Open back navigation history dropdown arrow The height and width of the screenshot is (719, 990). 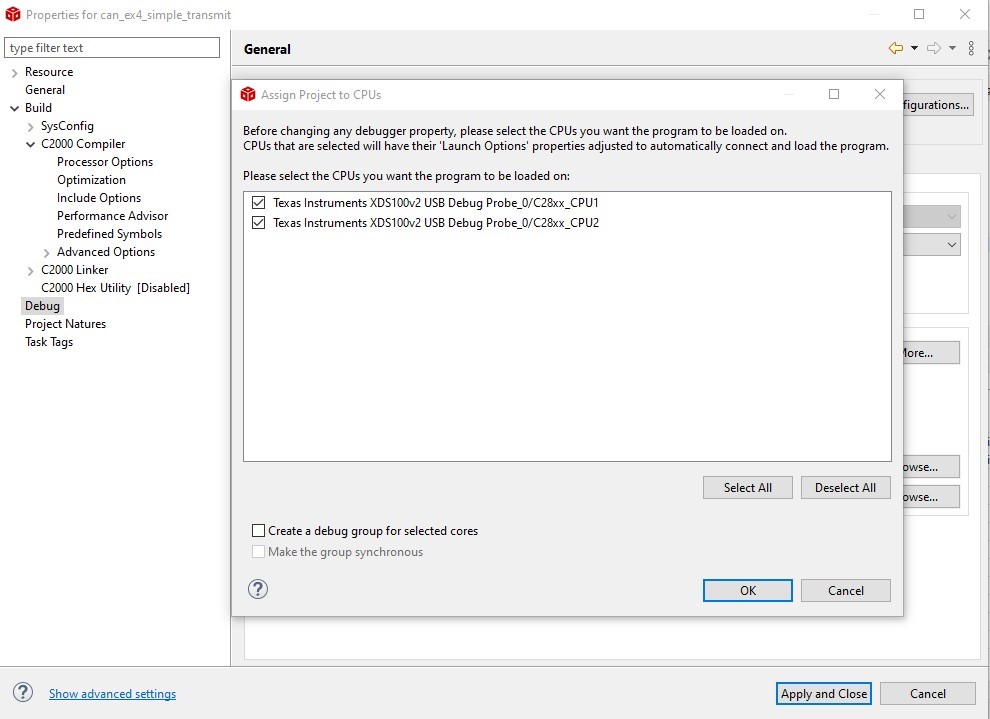(914, 49)
